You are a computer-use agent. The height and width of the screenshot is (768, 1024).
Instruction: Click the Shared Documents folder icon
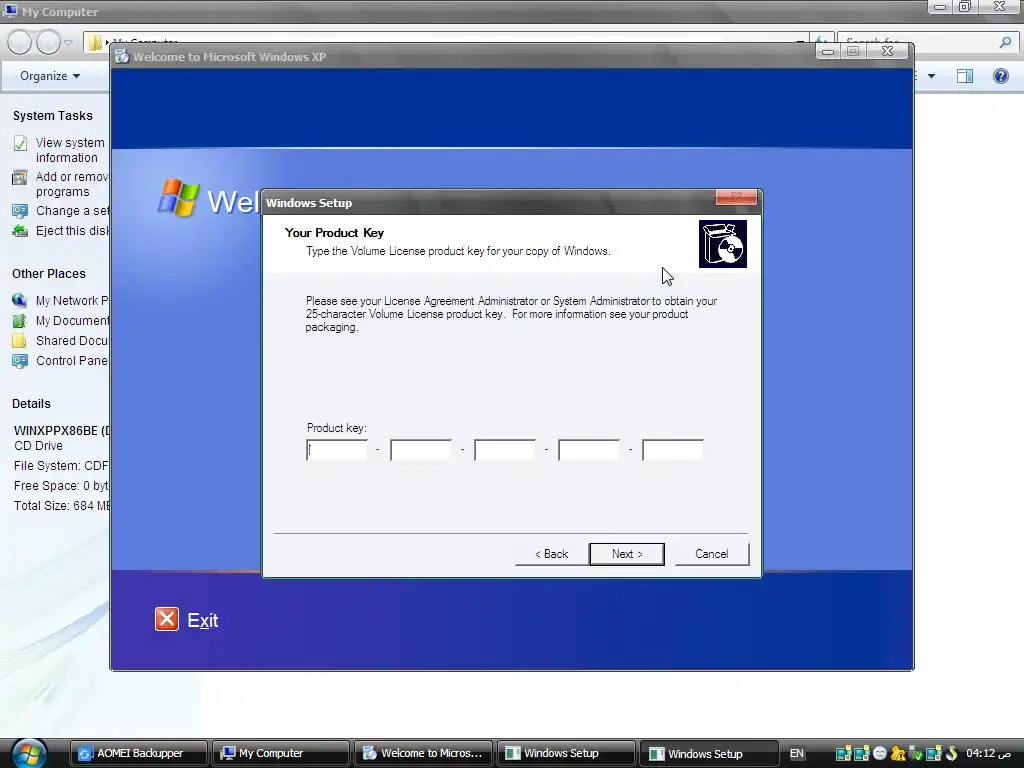tap(20, 340)
